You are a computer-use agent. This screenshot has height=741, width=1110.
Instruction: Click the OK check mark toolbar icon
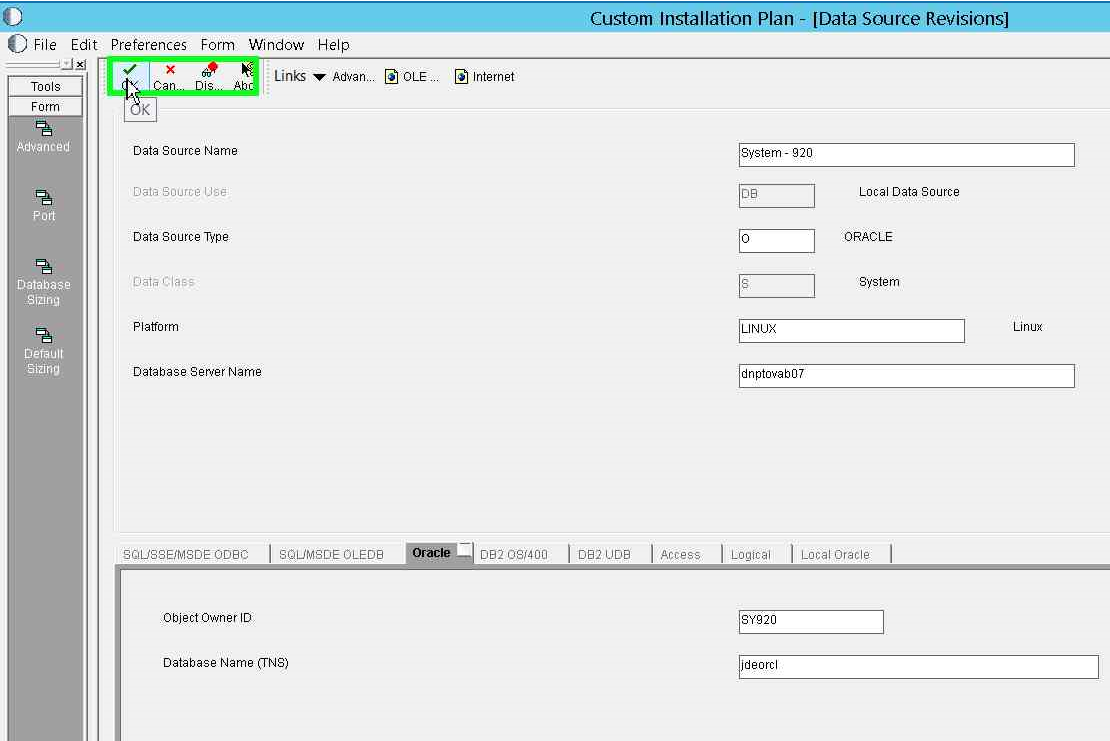coord(130,75)
